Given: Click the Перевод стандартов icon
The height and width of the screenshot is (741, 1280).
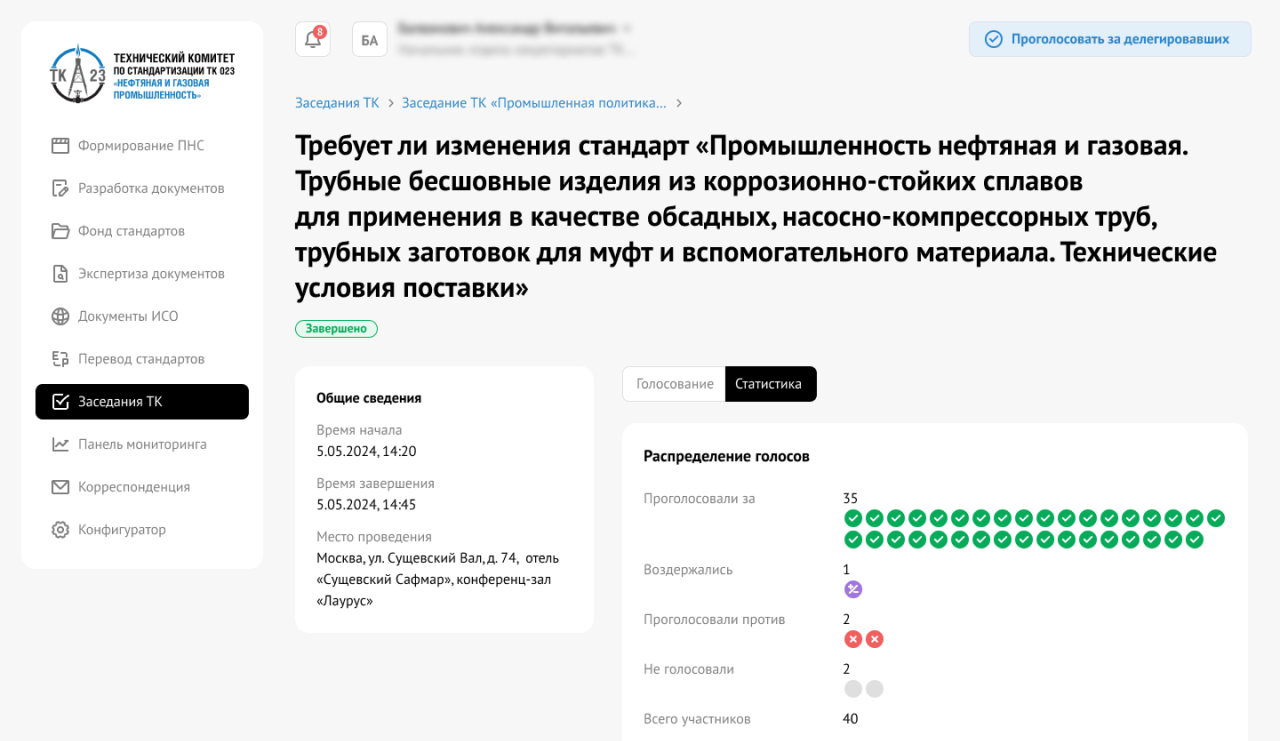Looking at the screenshot, I should [x=60, y=359].
